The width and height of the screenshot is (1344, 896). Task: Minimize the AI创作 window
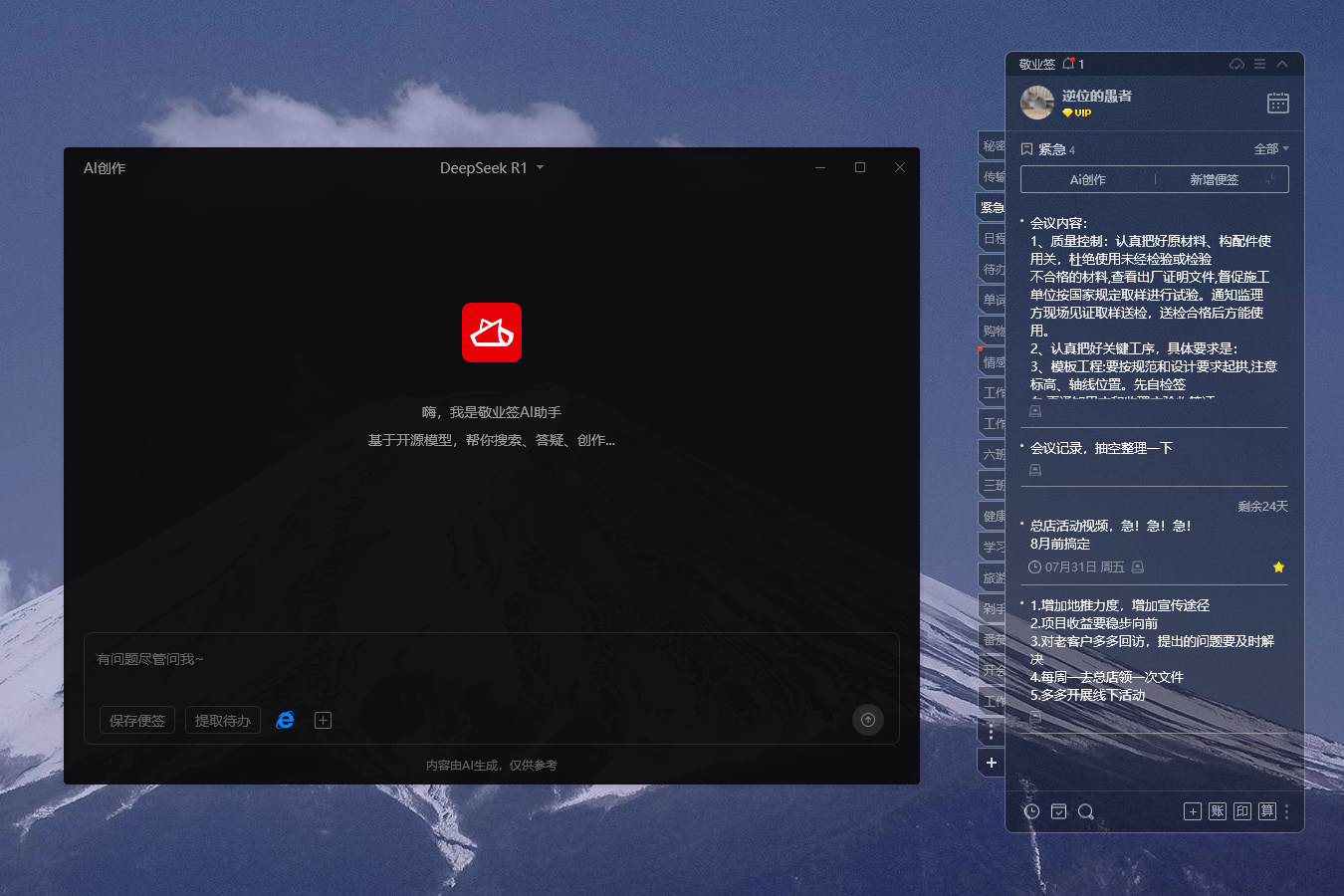tap(820, 167)
